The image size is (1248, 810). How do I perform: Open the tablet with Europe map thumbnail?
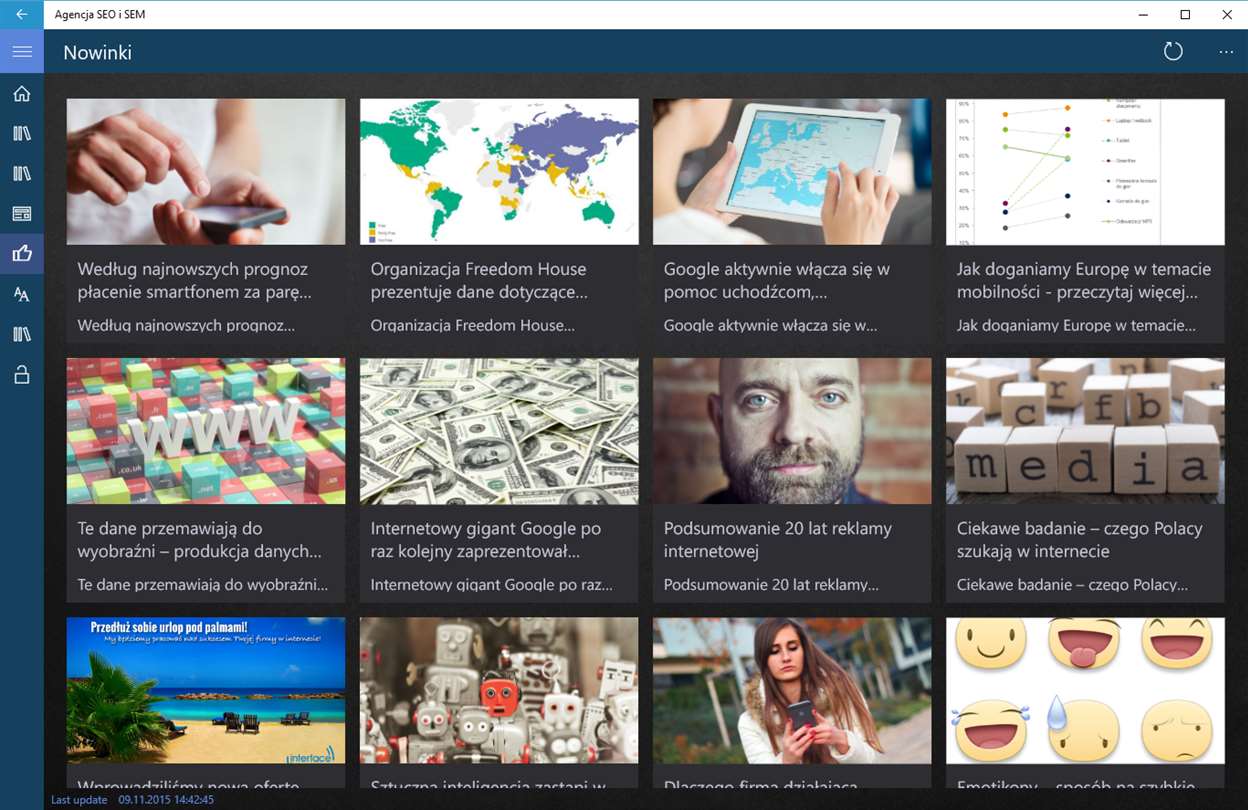pyautogui.click(x=792, y=171)
